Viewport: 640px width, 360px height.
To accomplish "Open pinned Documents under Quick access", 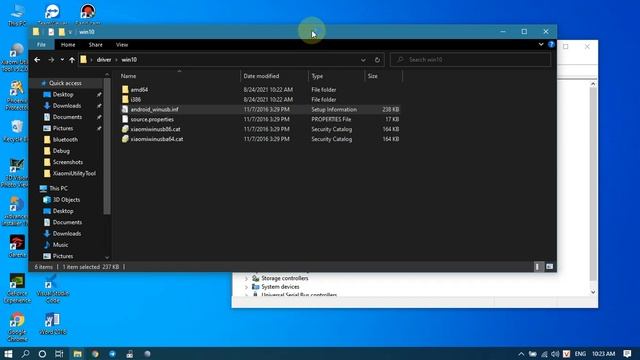I will [67, 117].
